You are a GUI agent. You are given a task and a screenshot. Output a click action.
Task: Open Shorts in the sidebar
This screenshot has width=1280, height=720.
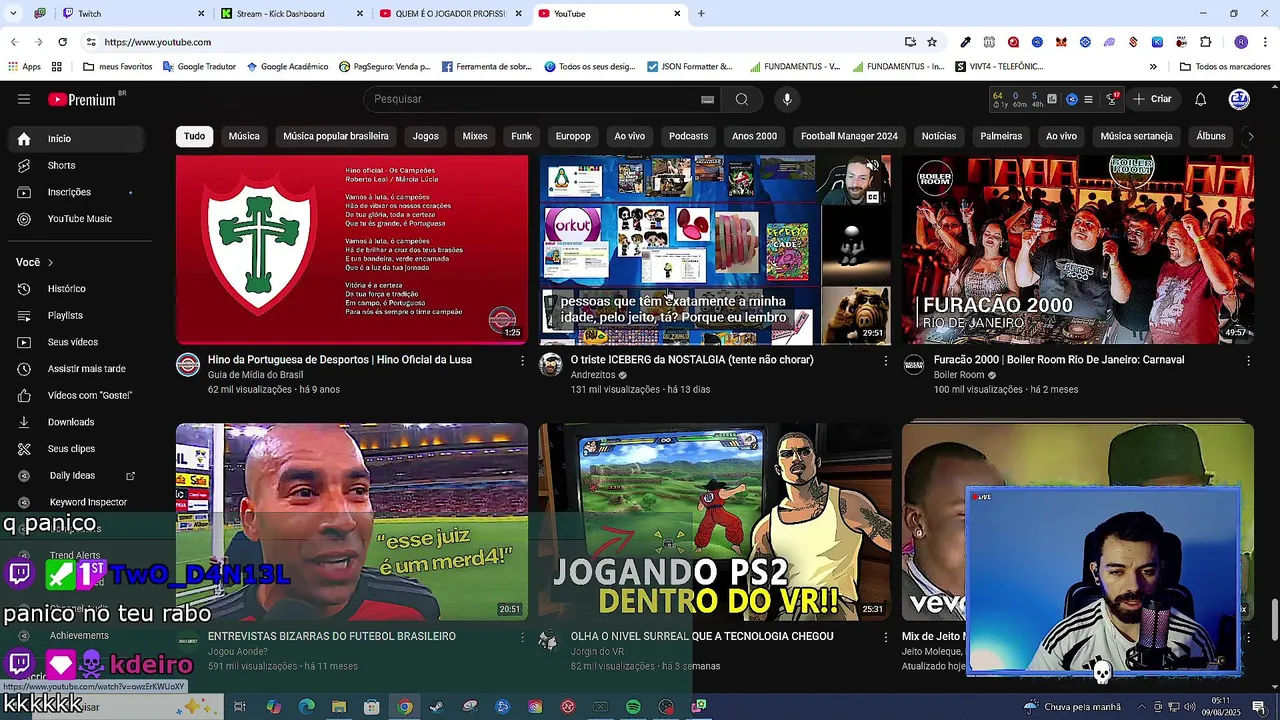(x=78, y=165)
